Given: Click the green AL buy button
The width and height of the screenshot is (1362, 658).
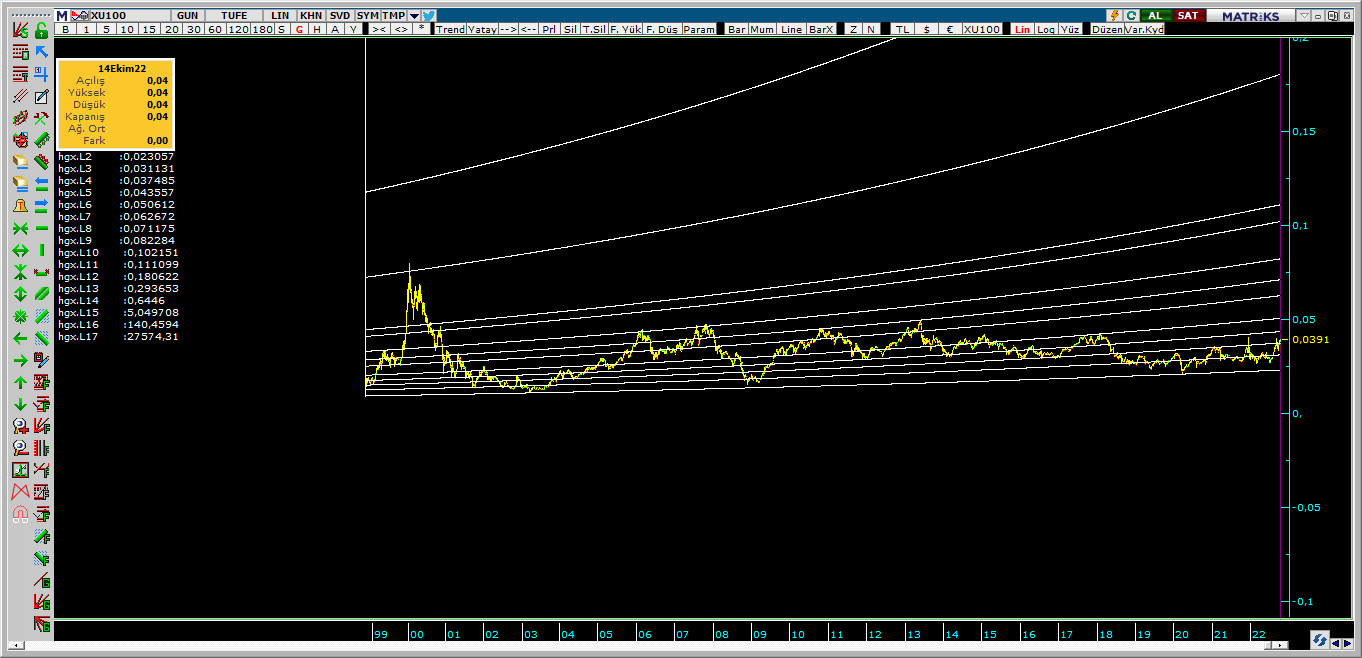Looking at the screenshot, I should [1155, 16].
